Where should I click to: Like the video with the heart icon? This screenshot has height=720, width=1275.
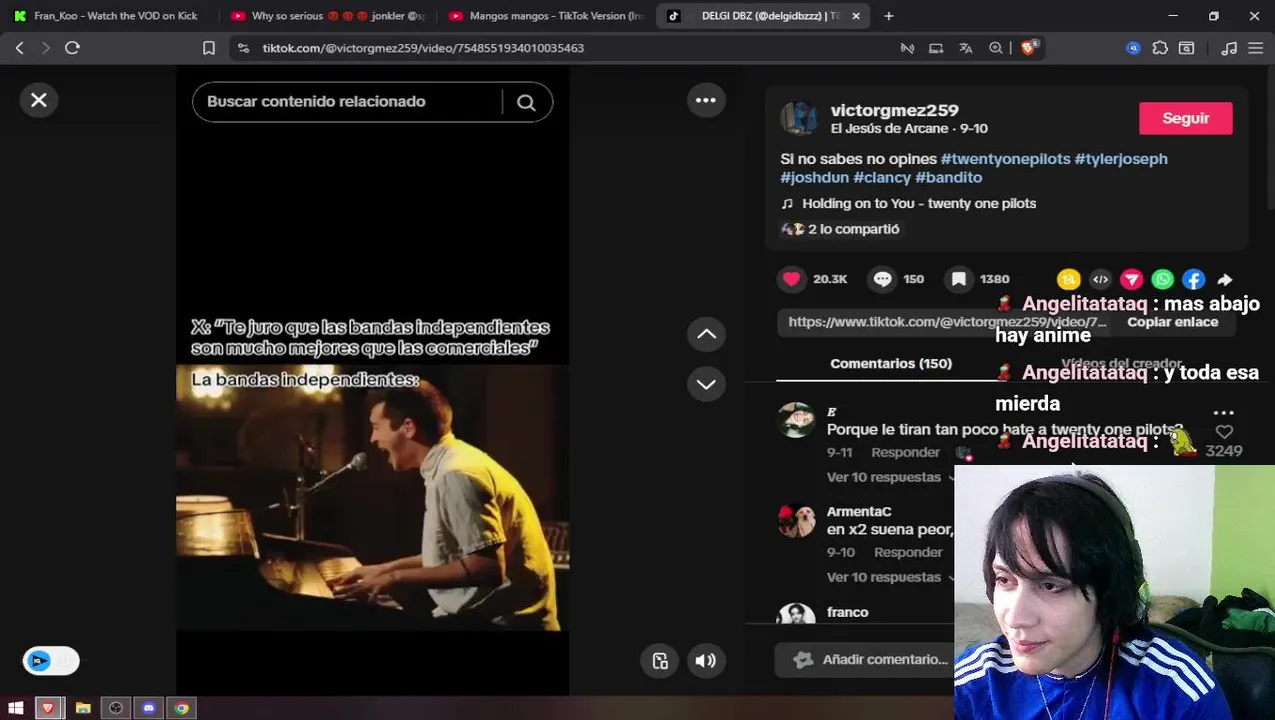(x=792, y=279)
